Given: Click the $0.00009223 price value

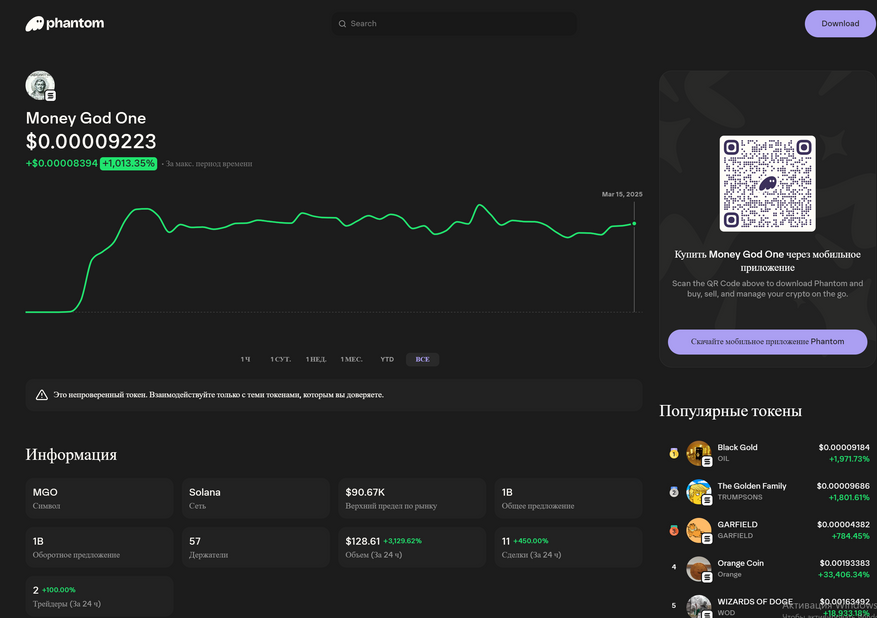Looking at the screenshot, I should (x=91, y=141).
